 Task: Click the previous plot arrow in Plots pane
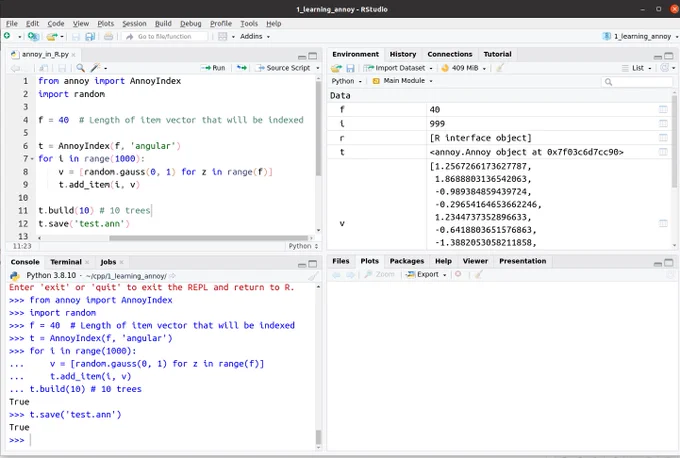(x=336, y=275)
